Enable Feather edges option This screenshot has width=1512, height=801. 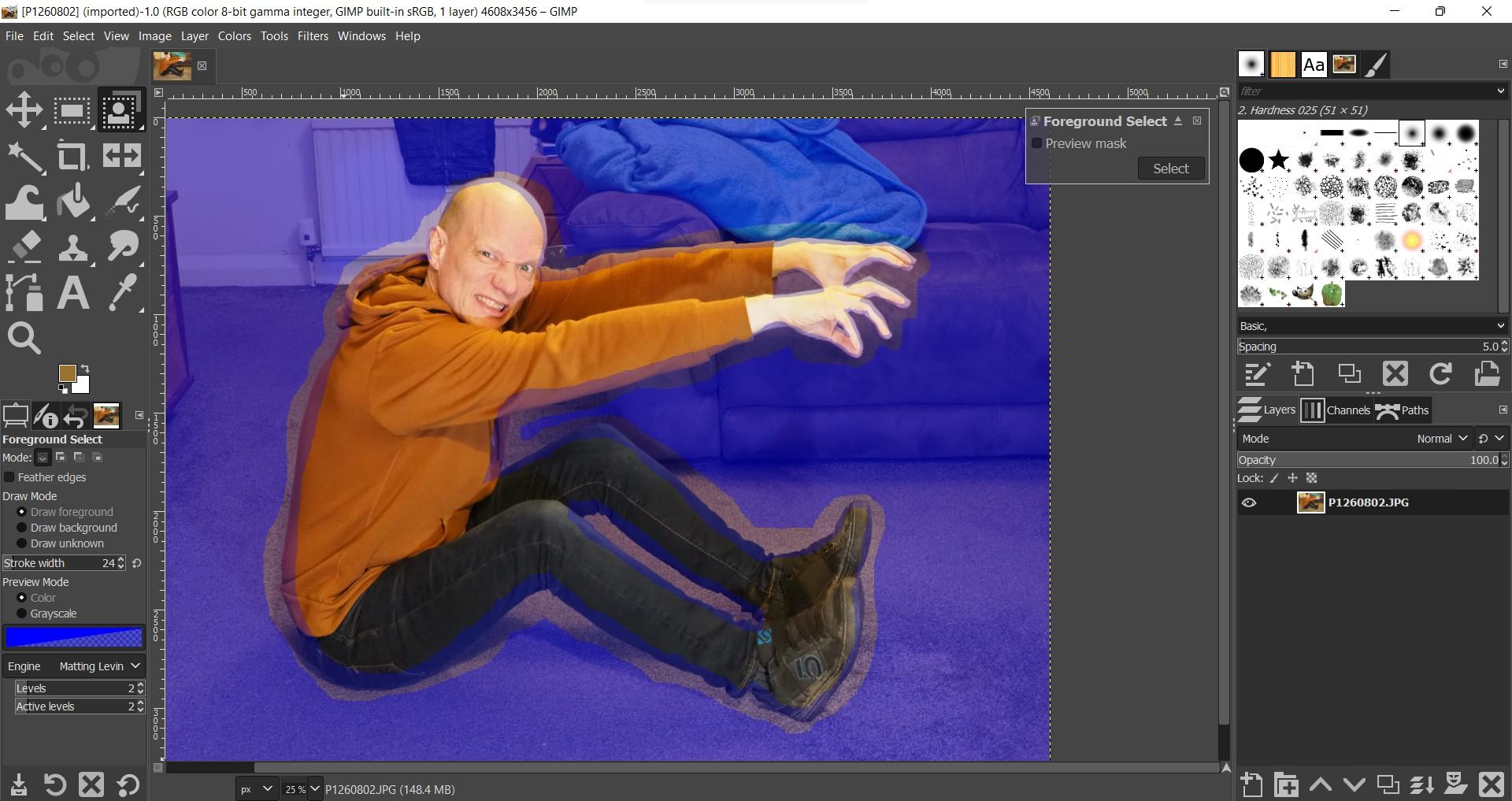(9, 477)
